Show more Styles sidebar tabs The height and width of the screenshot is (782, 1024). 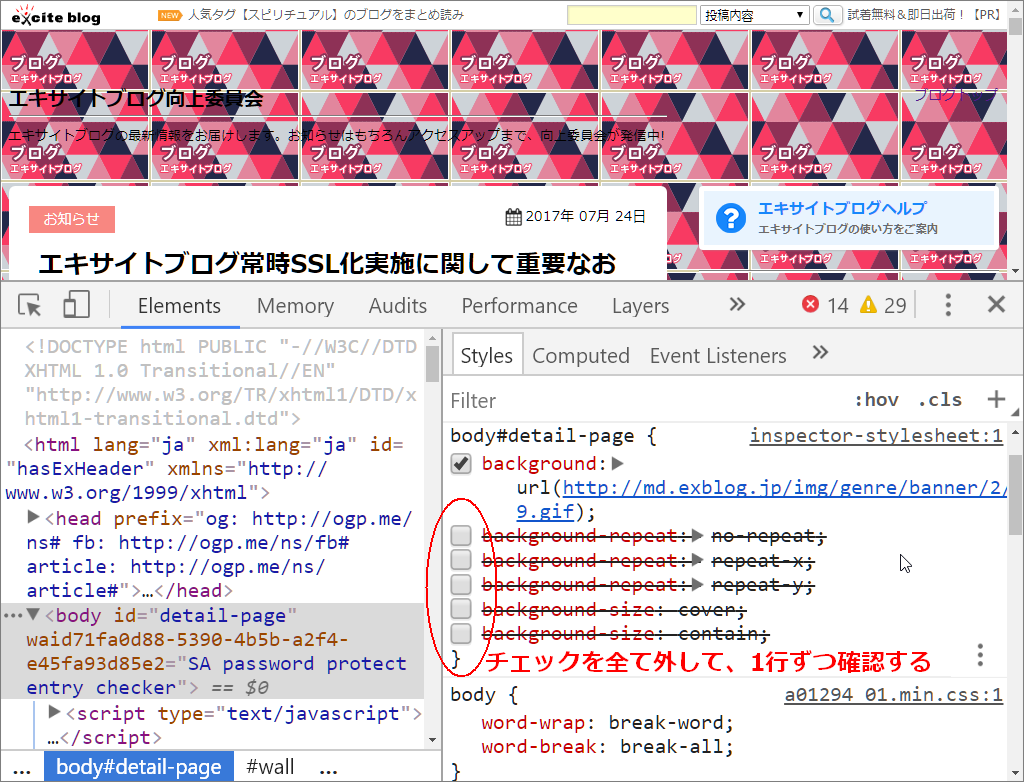coord(820,353)
